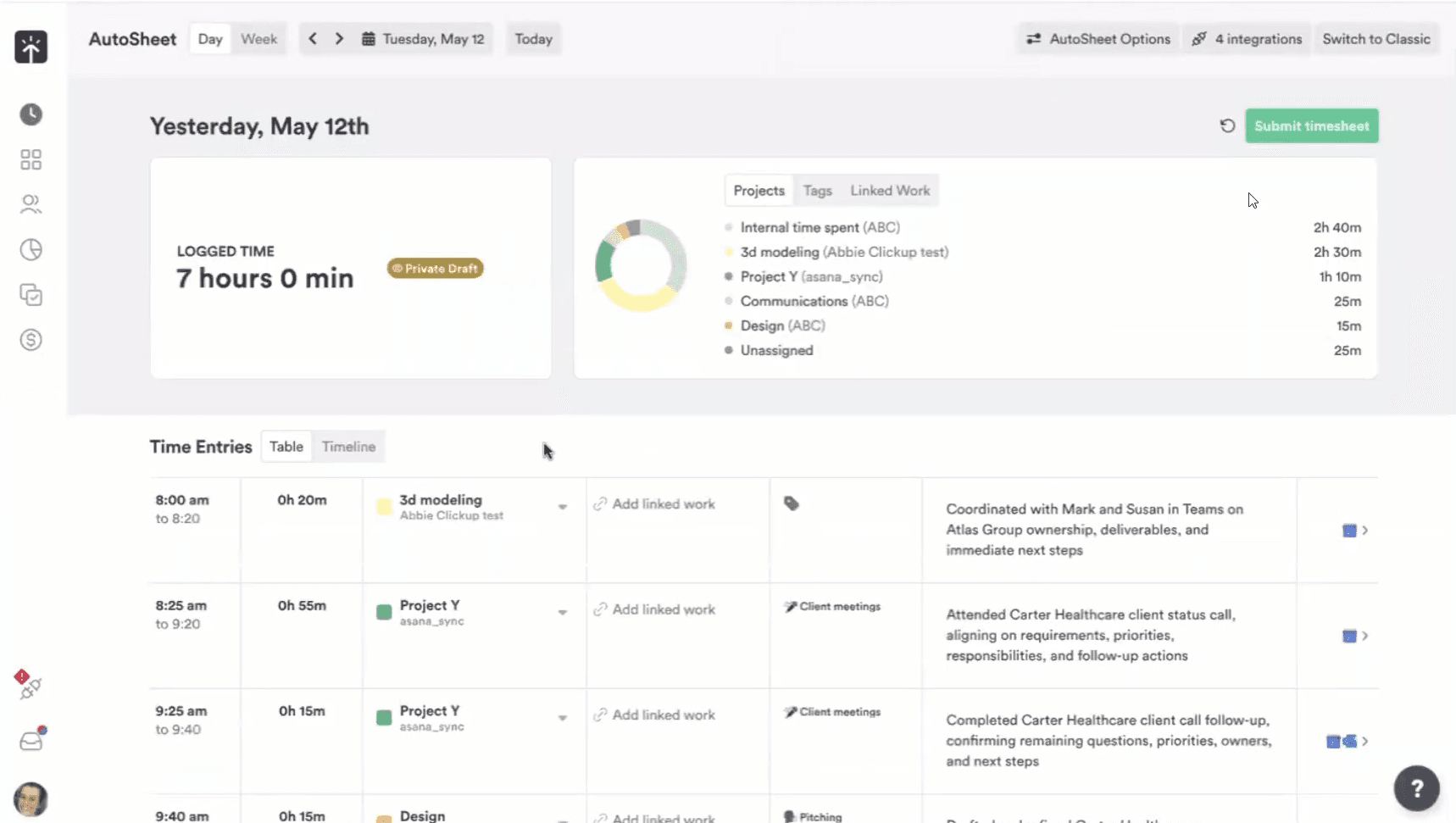Screen dimensions: 1456x823
Task: Switch Time Entries to Timeline view
Action: (x=348, y=447)
